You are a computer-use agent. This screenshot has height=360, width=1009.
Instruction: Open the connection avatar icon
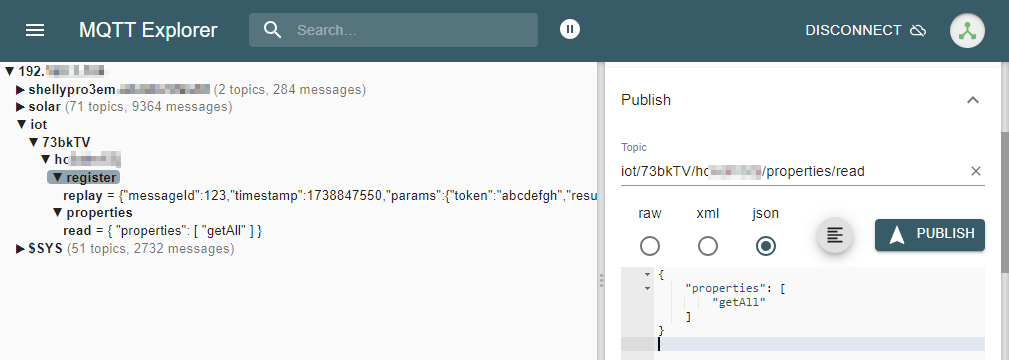967,30
